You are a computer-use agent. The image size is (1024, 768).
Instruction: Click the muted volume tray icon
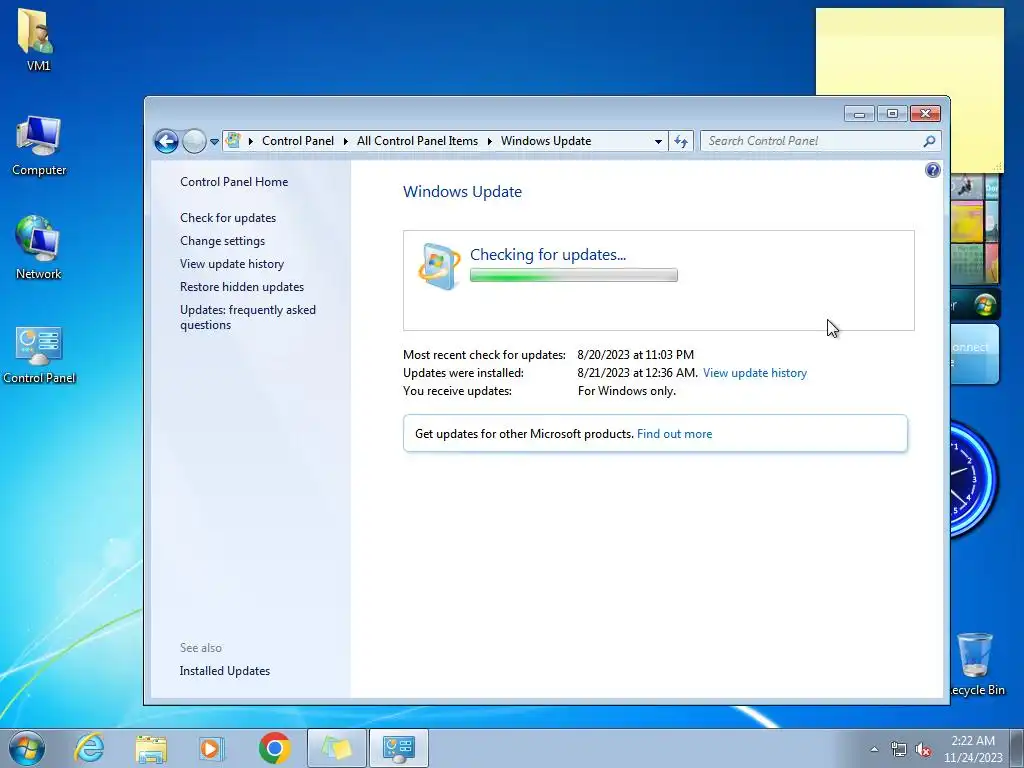pos(923,749)
